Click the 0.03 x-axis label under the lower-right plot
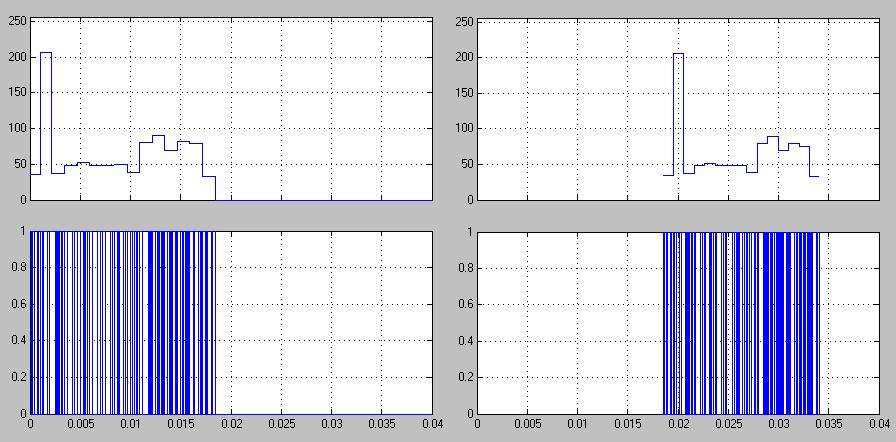The width and height of the screenshot is (896, 442). (779, 424)
